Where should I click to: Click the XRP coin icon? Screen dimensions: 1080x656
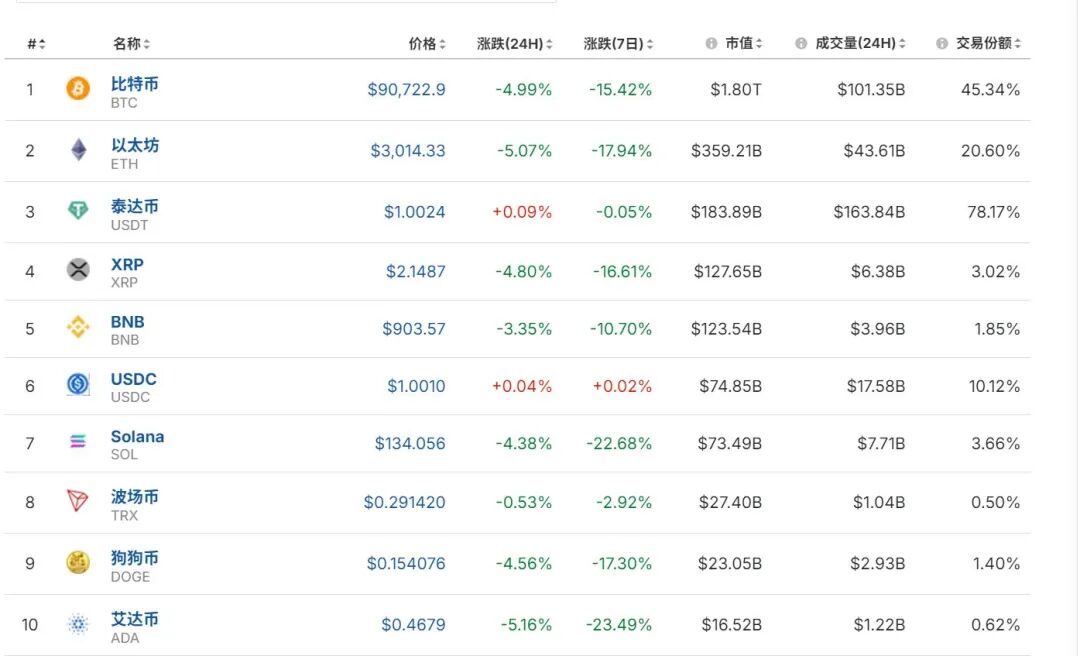[x=78, y=270]
